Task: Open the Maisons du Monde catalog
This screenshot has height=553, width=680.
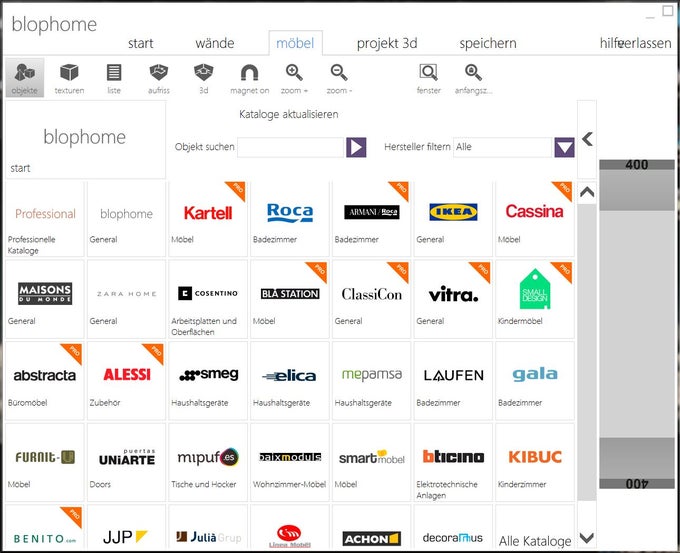Action: pos(44,300)
